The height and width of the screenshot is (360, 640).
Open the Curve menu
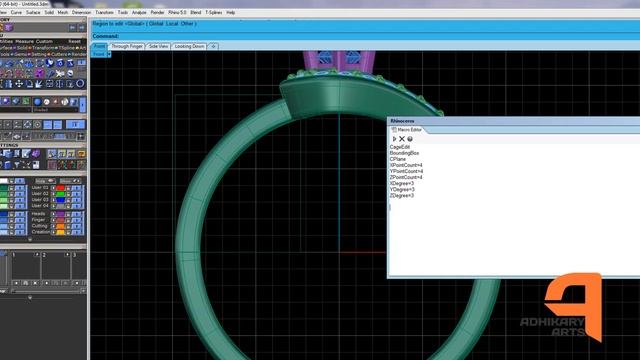pyautogui.click(x=16, y=13)
